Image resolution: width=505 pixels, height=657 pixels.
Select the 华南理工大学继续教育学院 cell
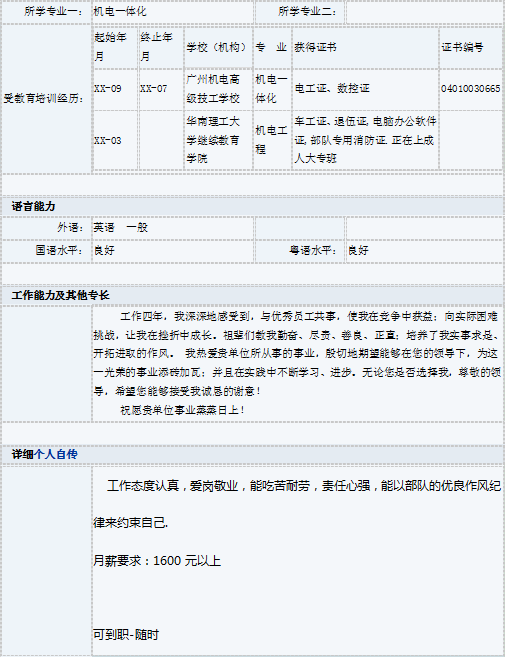[218, 140]
